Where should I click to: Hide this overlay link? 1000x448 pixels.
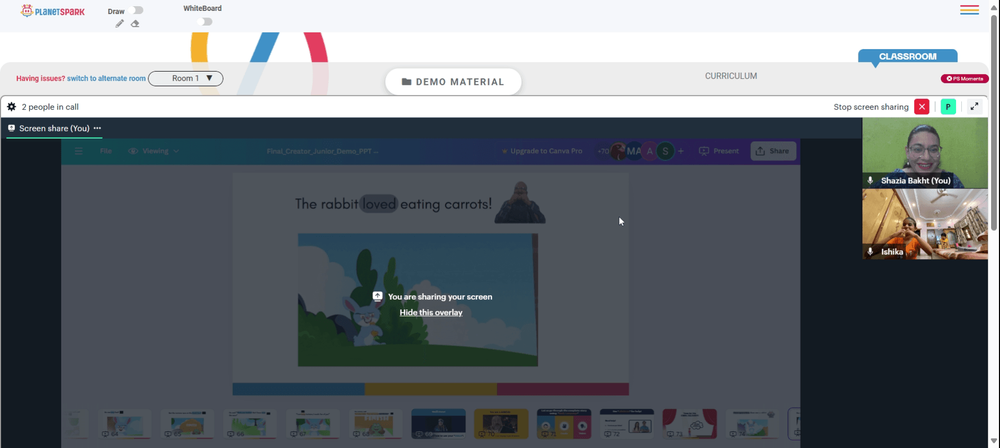click(431, 312)
